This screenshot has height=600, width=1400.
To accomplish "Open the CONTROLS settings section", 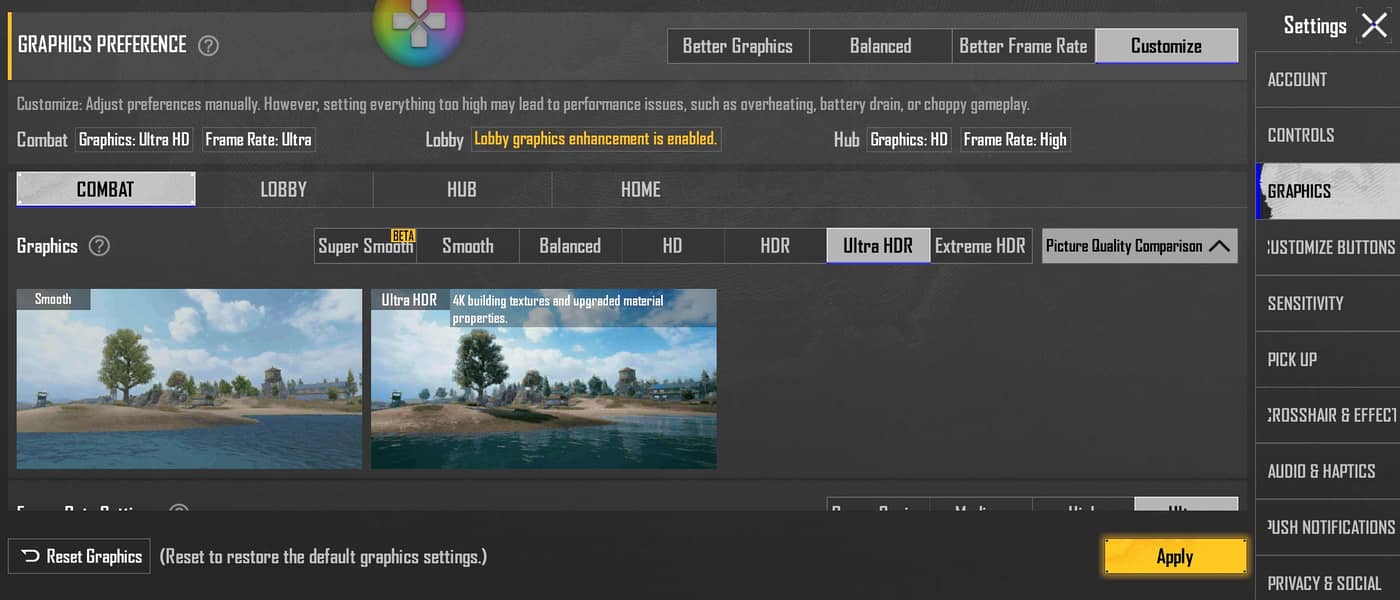I will click(1327, 135).
